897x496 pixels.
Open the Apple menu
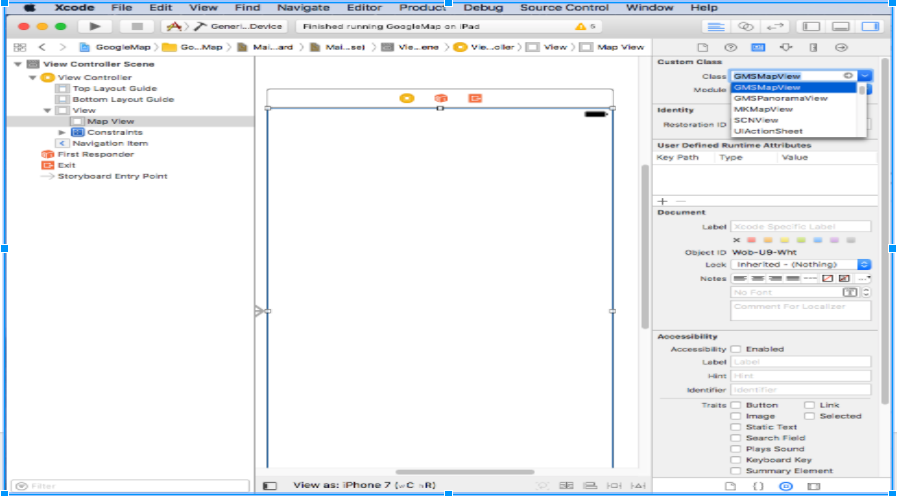click(29, 8)
